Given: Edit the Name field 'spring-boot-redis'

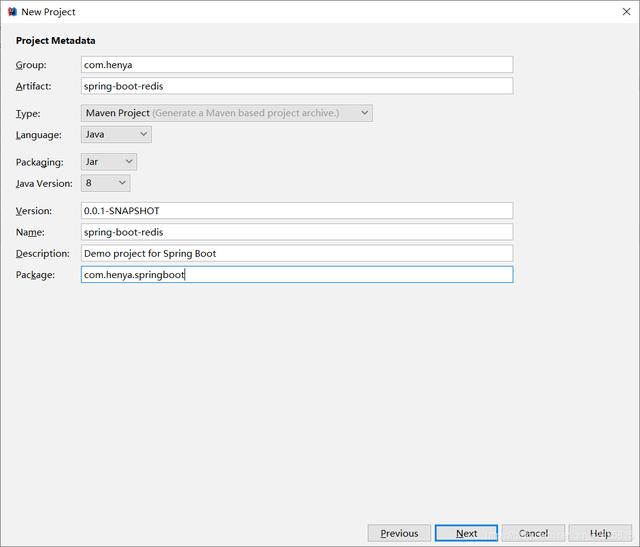Looking at the screenshot, I should click(x=297, y=232).
